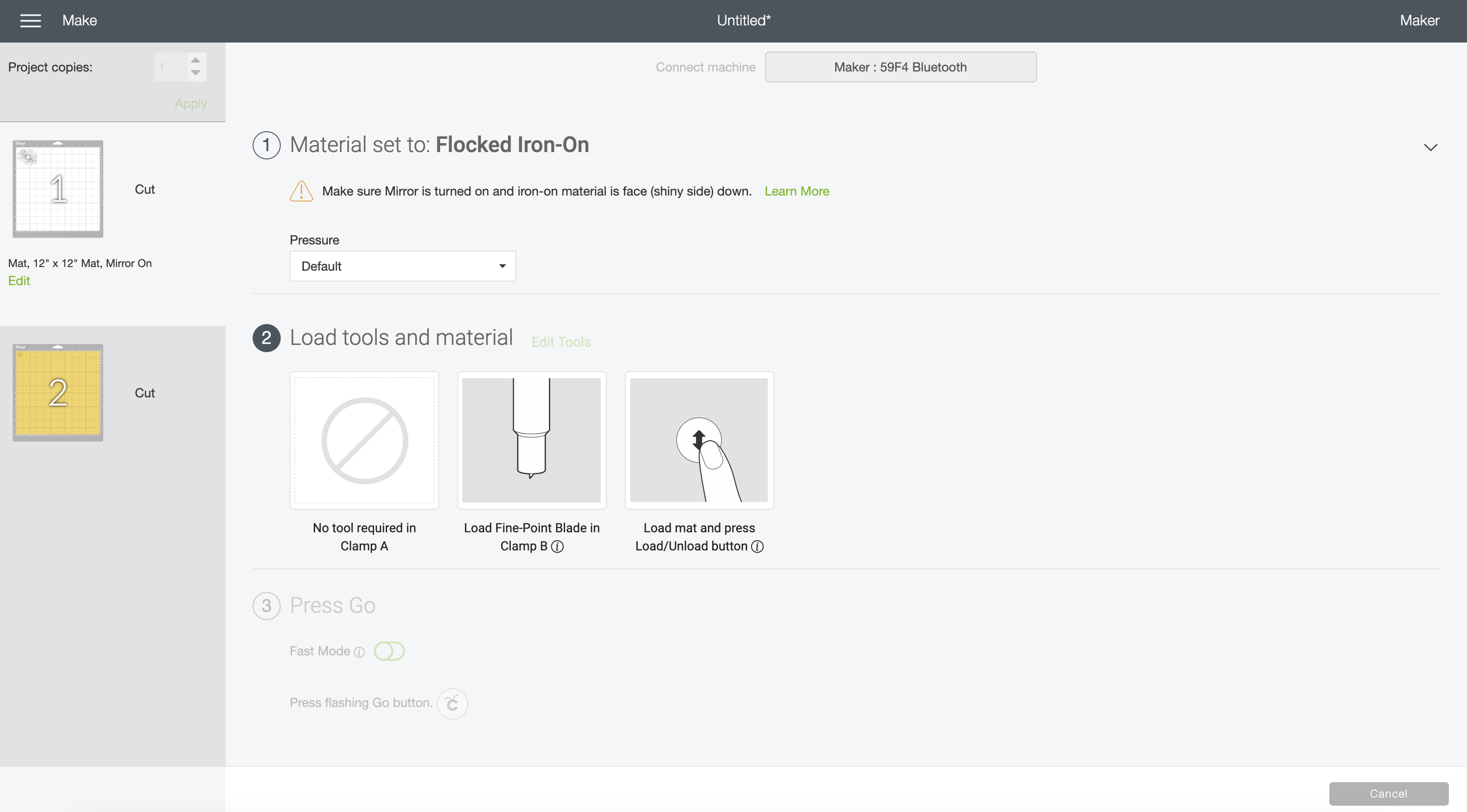Viewport: 1467px width, 812px height.
Task: Open the hamburger menu
Action: coord(30,21)
